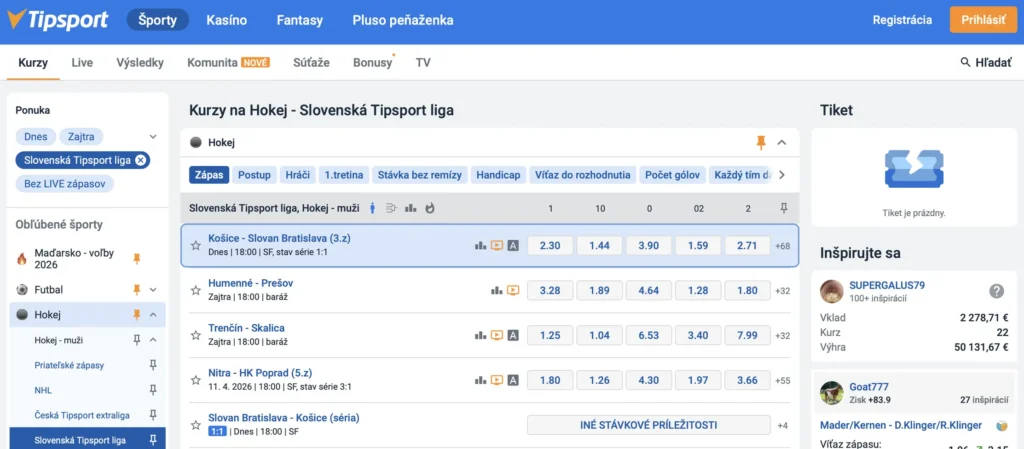Click the Prihlásiť login button
The image size is (1024, 449).
point(984,20)
